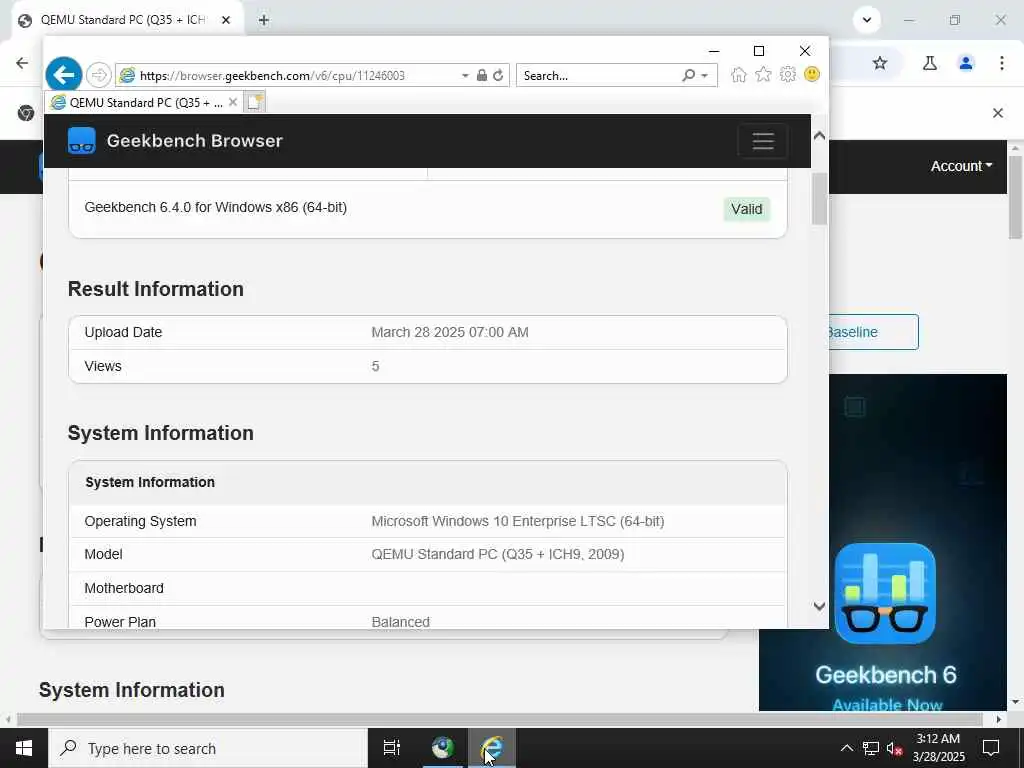Click Internet Explorer taskbar icon
The width and height of the screenshot is (1024, 768).
pos(492,748)
